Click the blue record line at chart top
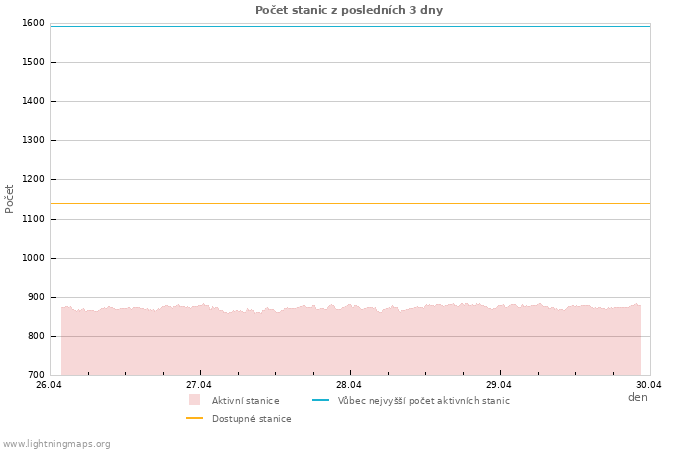This screenshot has width=700, height=450. click(350, 26)
